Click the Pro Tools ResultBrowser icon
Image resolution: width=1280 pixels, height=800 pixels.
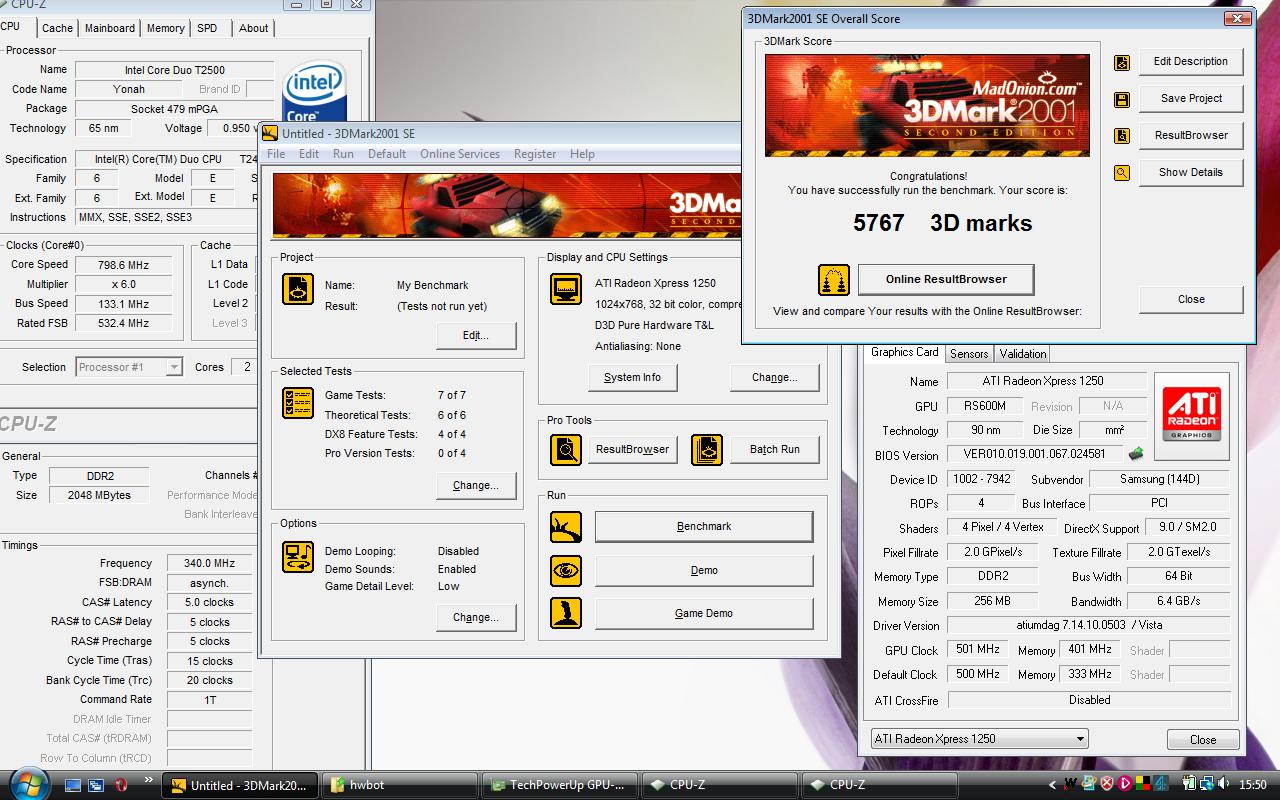(x=566, y=450)
